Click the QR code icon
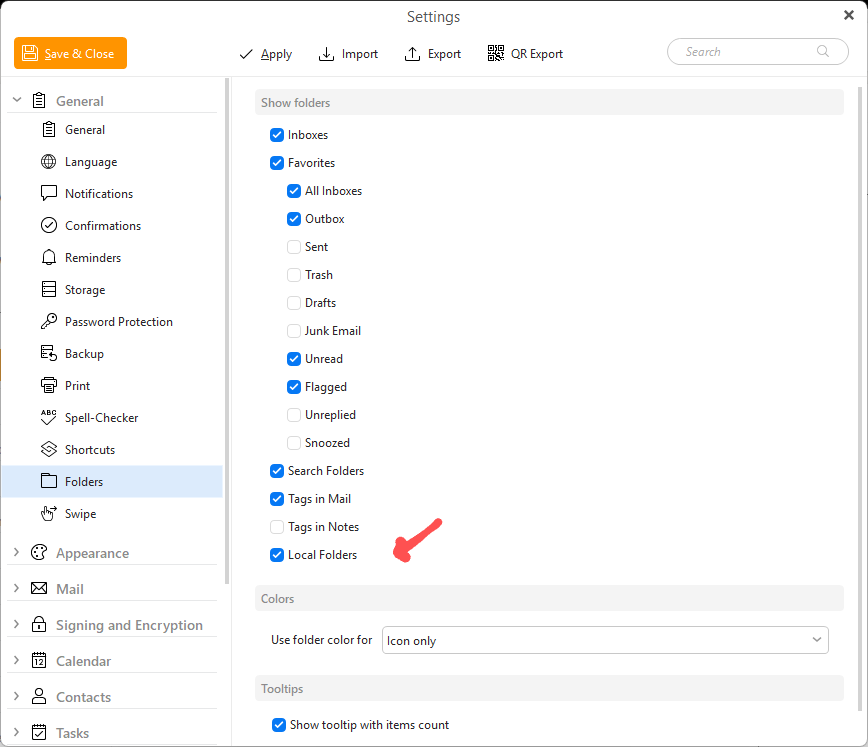 click(x=495, y=53)
